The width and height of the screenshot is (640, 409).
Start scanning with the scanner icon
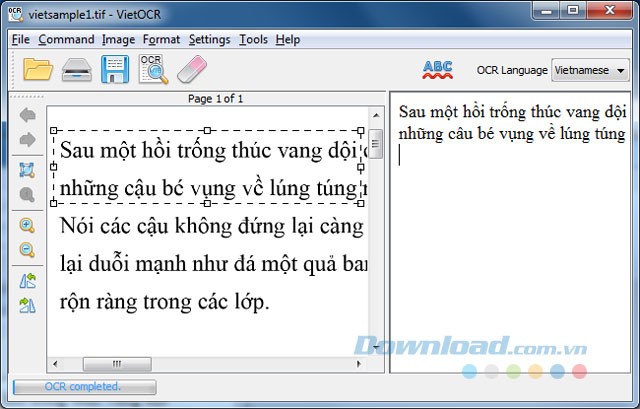[77, 70]
